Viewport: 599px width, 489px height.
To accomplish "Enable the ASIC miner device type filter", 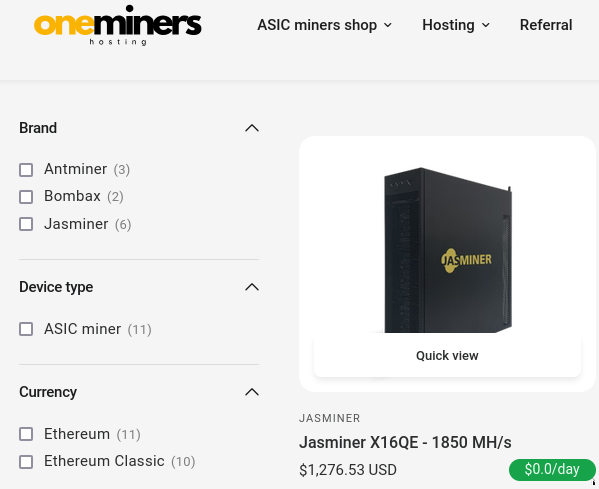I will point(26,329).
